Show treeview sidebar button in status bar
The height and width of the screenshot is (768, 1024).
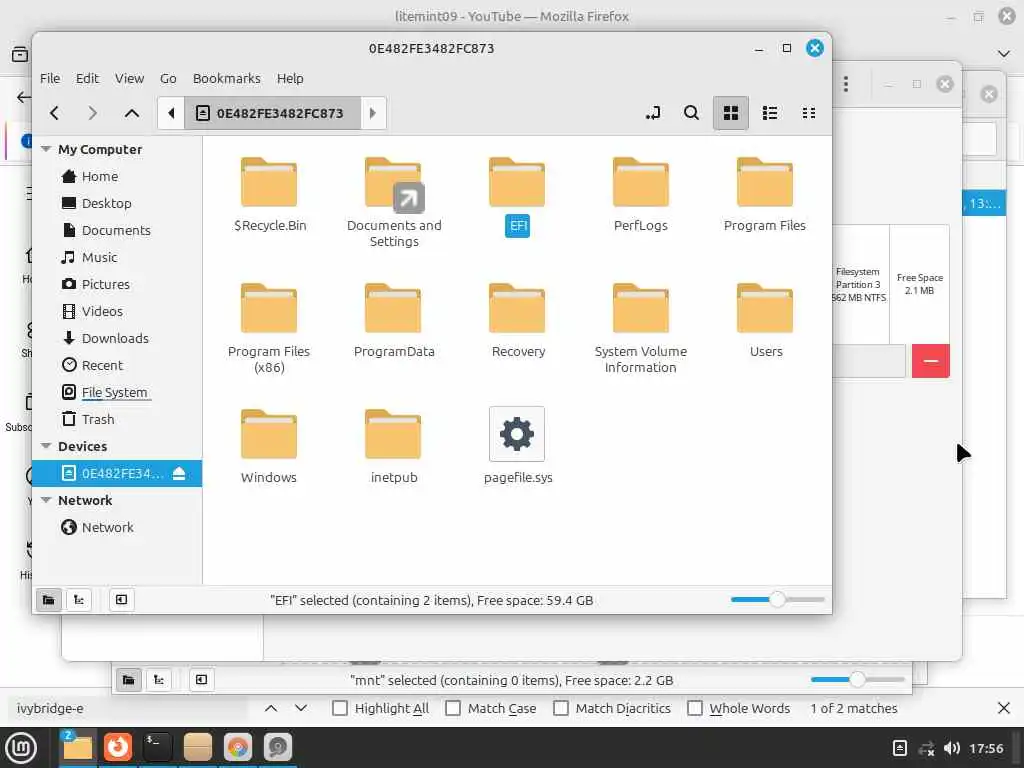(x=79, y=600)
